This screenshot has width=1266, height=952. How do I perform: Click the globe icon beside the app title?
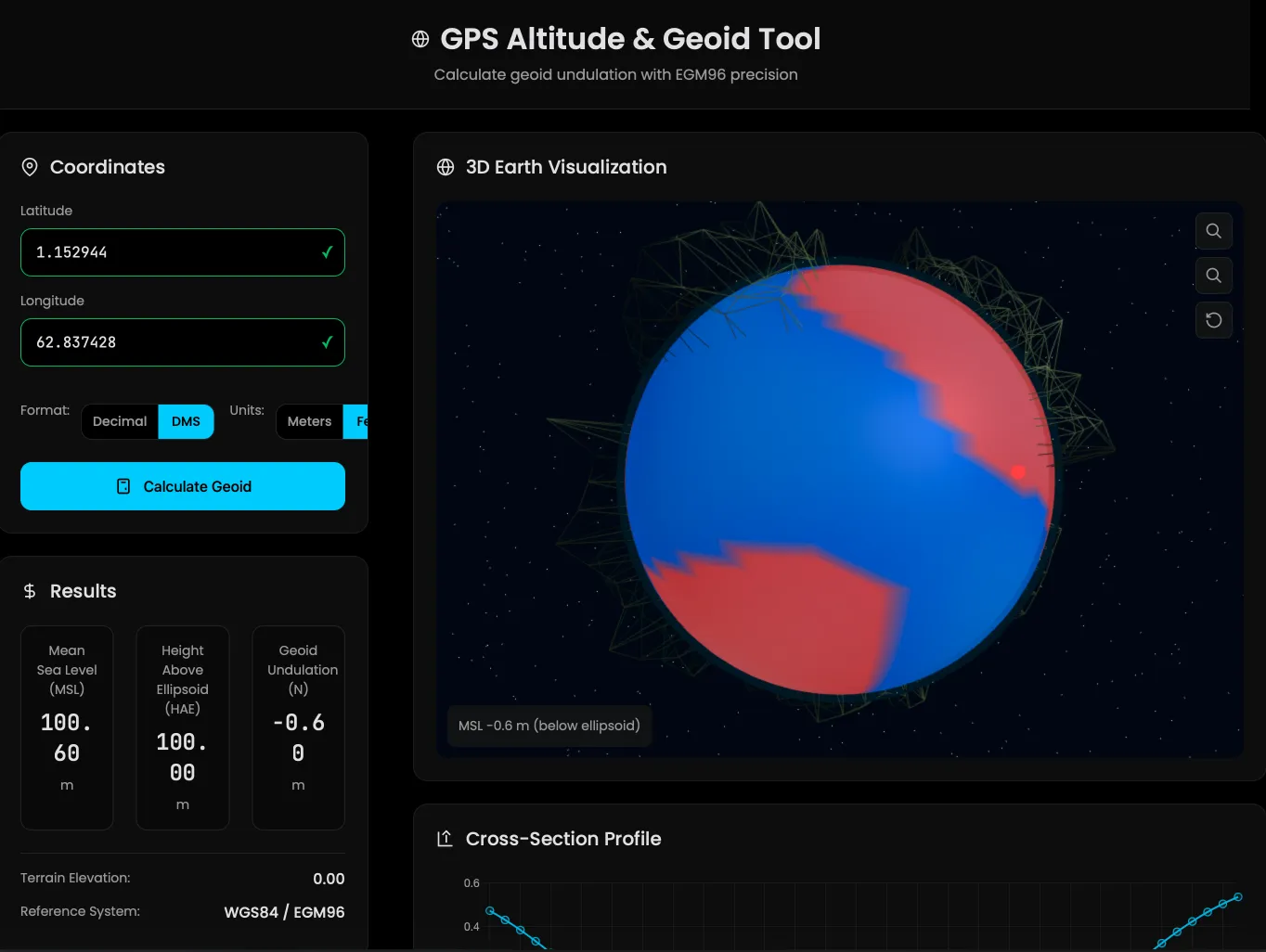point(420,39)
